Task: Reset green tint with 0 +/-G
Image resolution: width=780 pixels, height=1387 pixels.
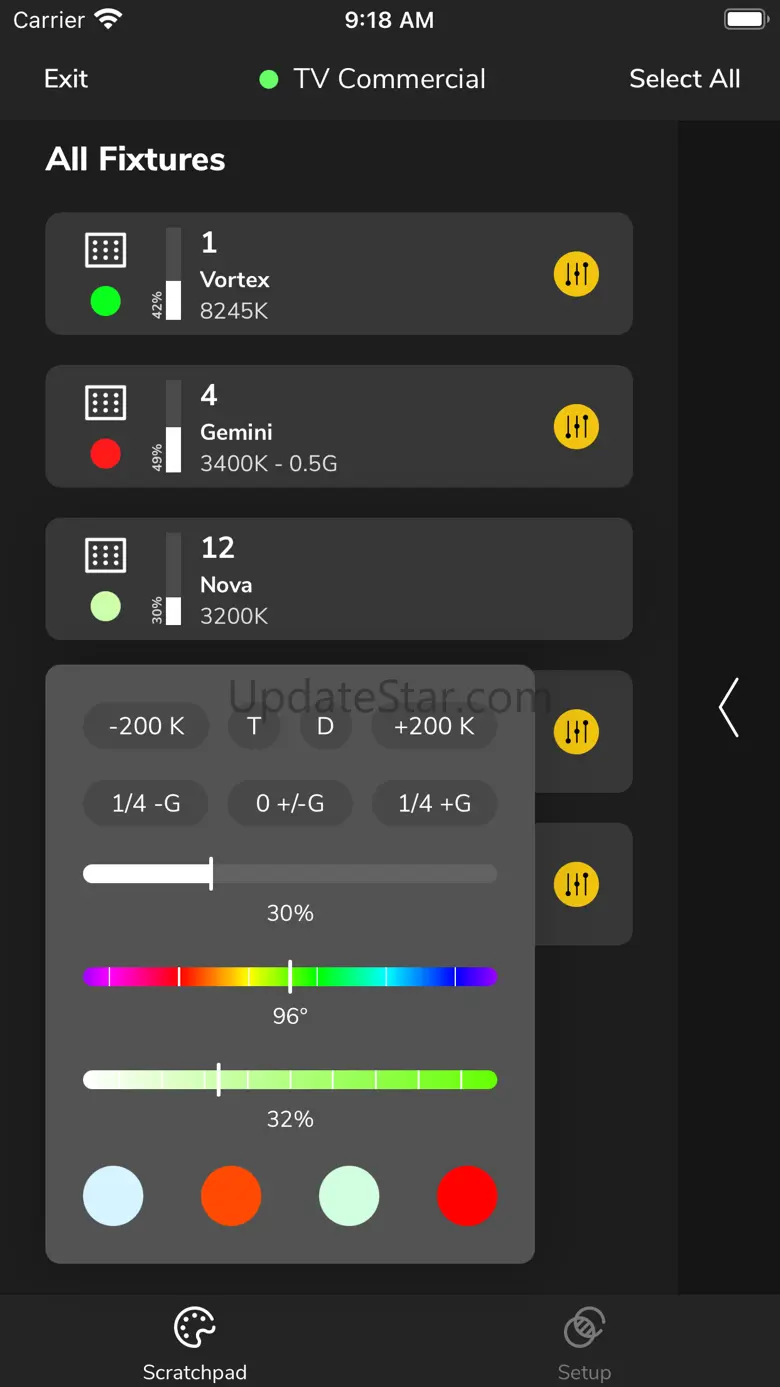Action: click(x=290, y=803)
